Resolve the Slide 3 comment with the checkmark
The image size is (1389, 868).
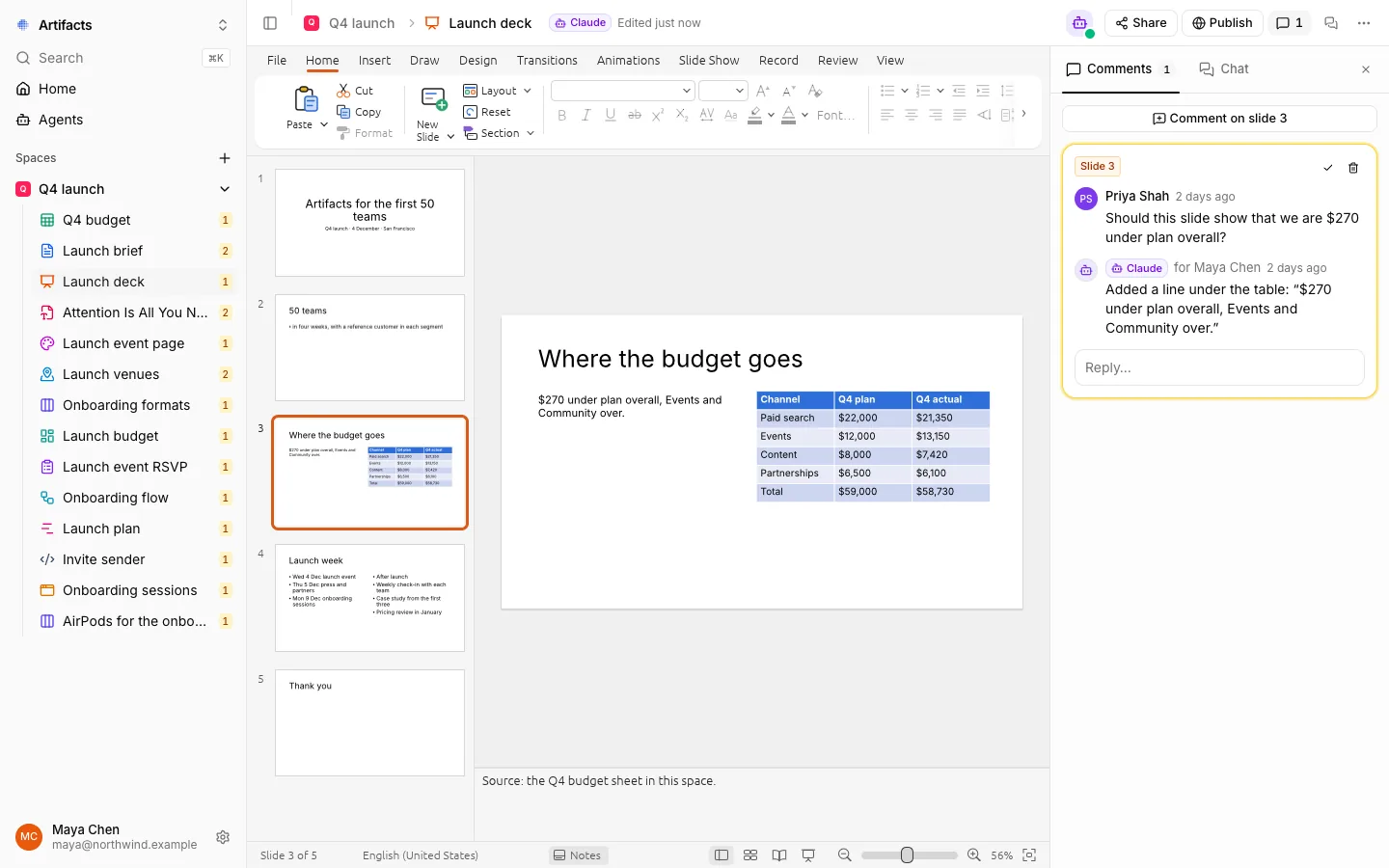click(1328, 168)
